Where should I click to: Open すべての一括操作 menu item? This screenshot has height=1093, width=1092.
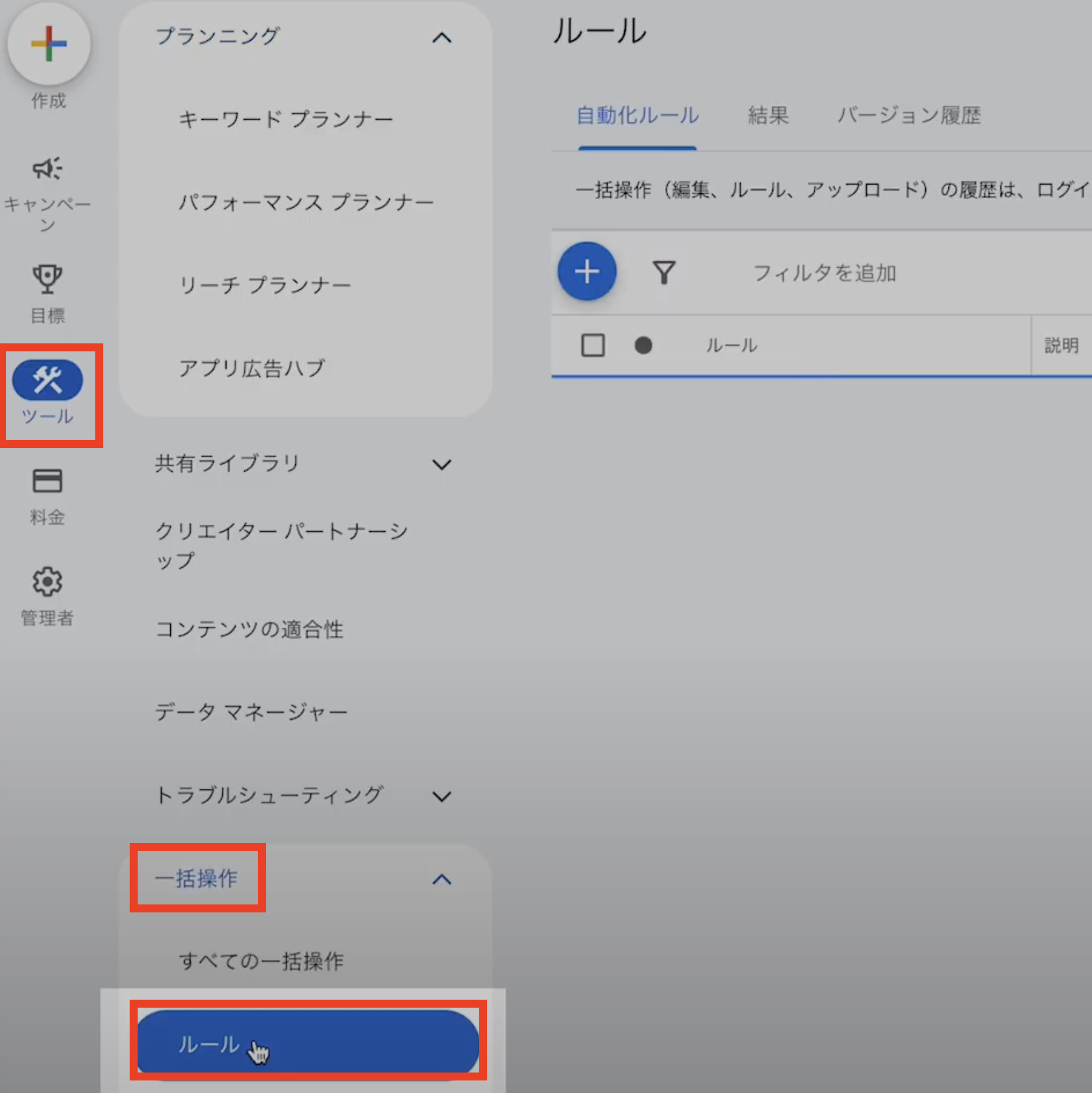261,961
